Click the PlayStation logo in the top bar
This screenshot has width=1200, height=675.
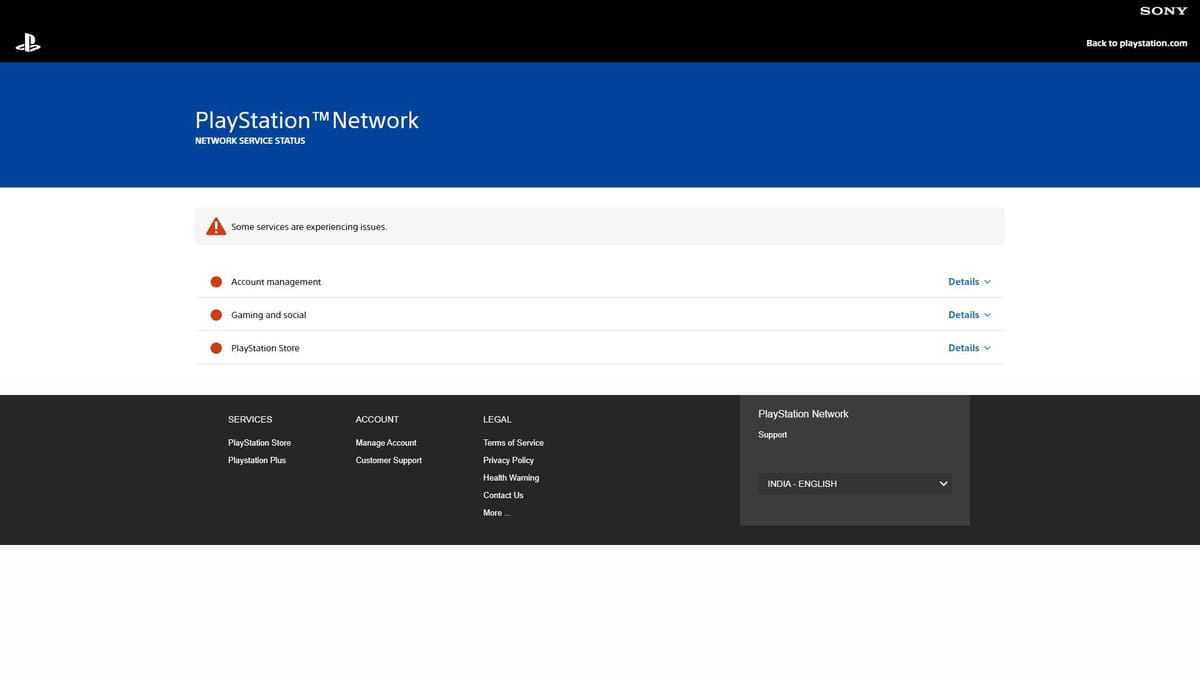[28, 43]
